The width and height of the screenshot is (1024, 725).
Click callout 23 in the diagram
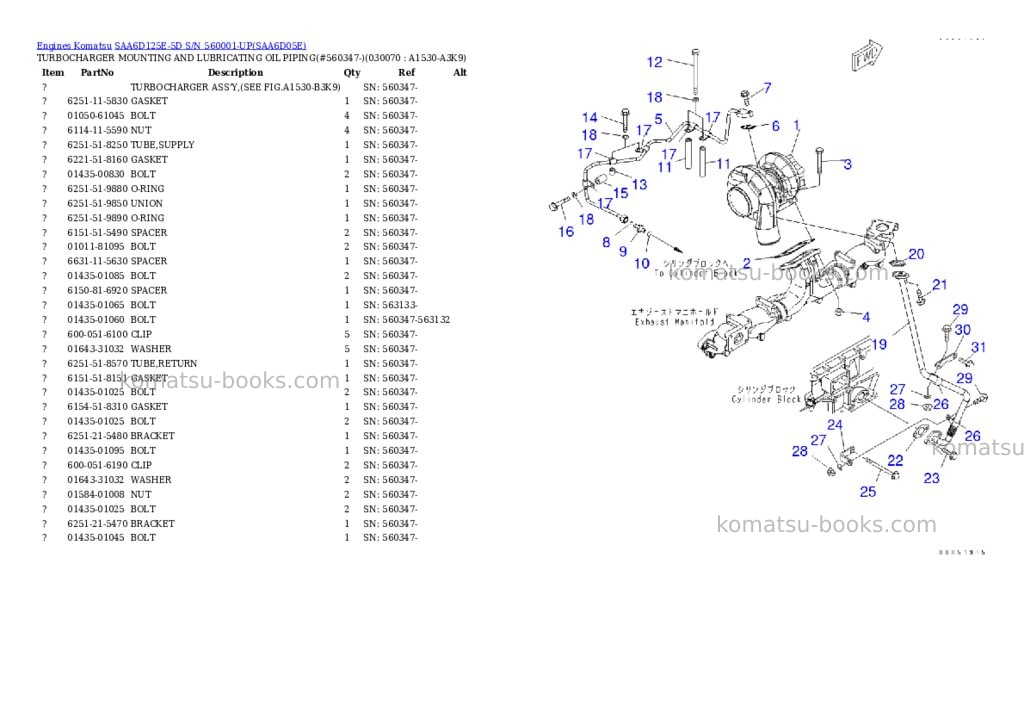pos(931,479)
